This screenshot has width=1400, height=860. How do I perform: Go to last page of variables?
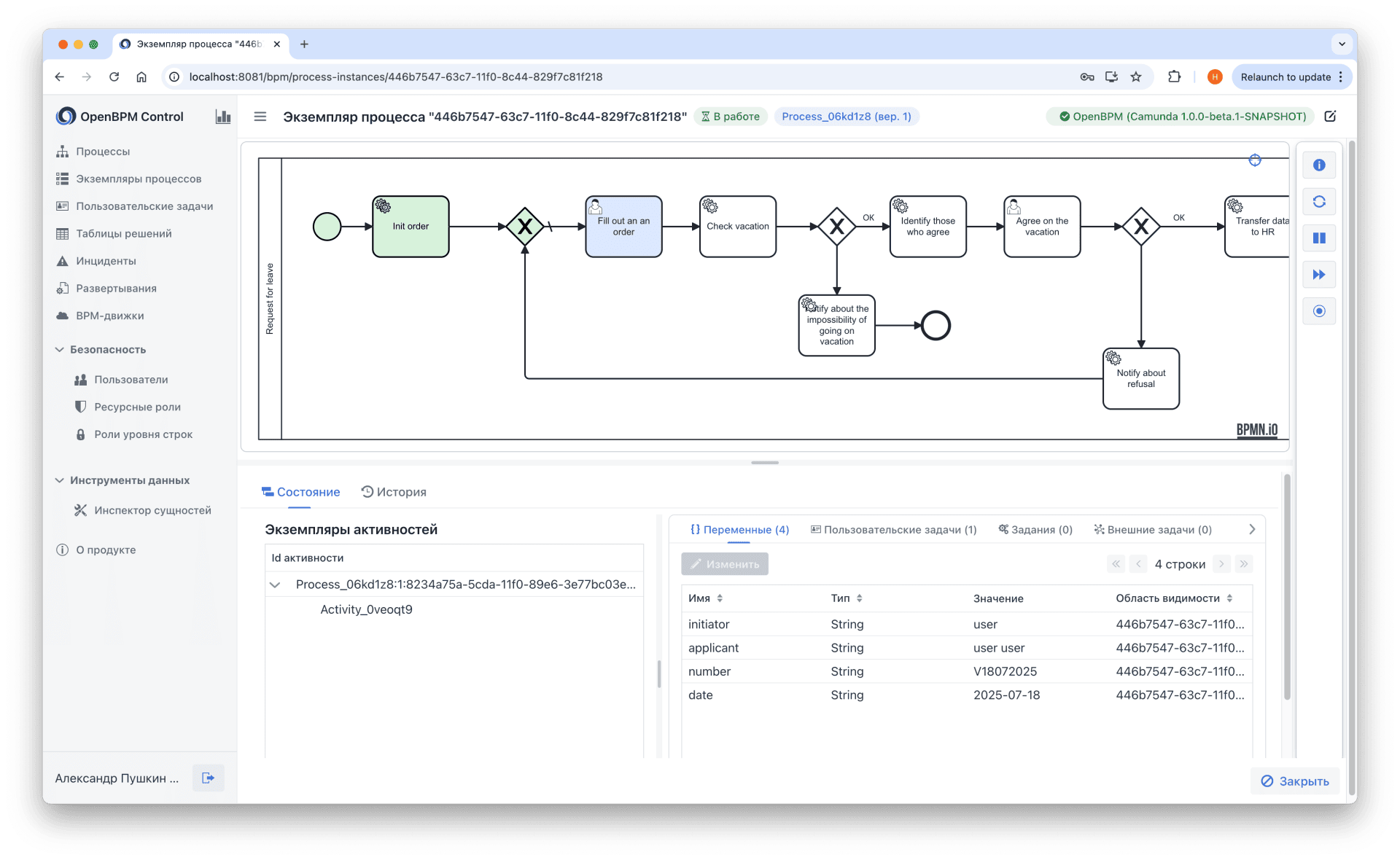coord(1243,564)
